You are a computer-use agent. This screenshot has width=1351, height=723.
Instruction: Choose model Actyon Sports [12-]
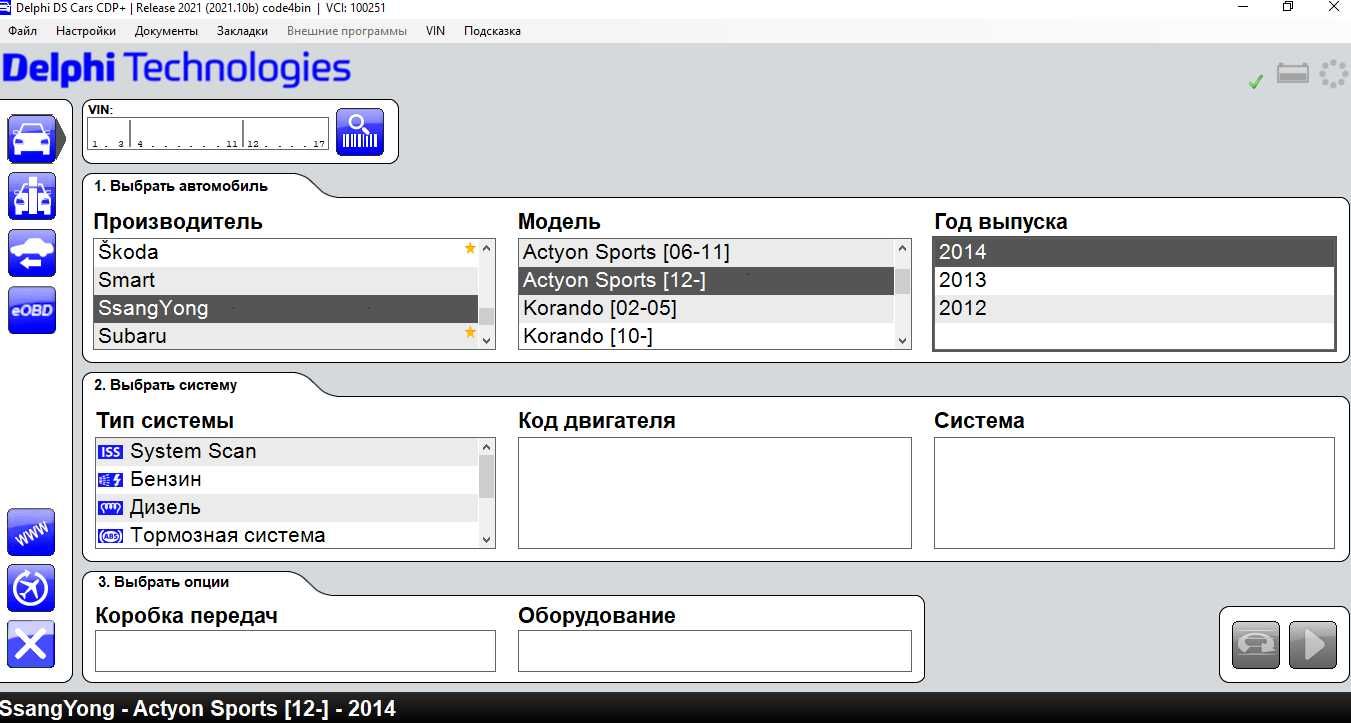point(706,280)
